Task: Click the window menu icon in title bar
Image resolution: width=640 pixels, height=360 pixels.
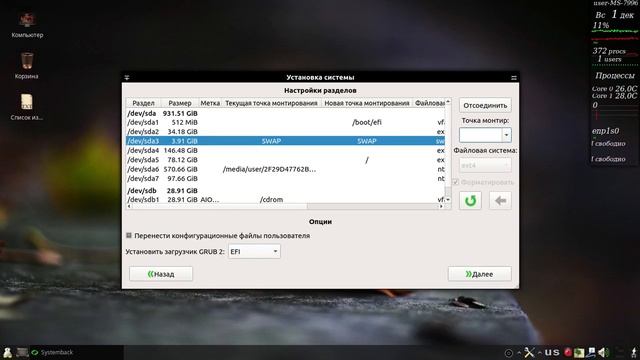Action: 127,78
